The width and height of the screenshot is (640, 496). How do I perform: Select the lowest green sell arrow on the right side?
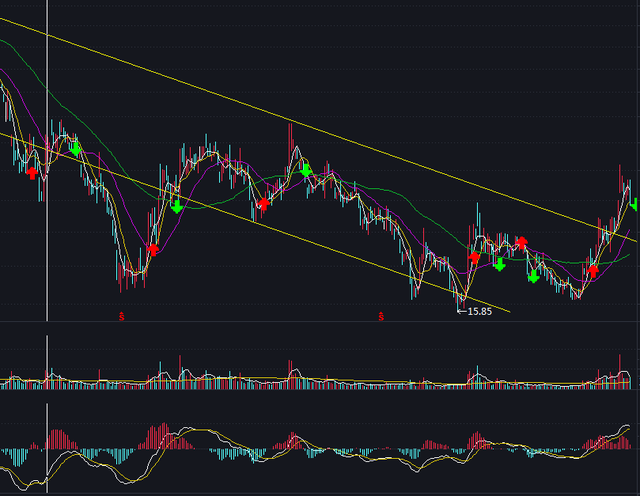[534, 276]
